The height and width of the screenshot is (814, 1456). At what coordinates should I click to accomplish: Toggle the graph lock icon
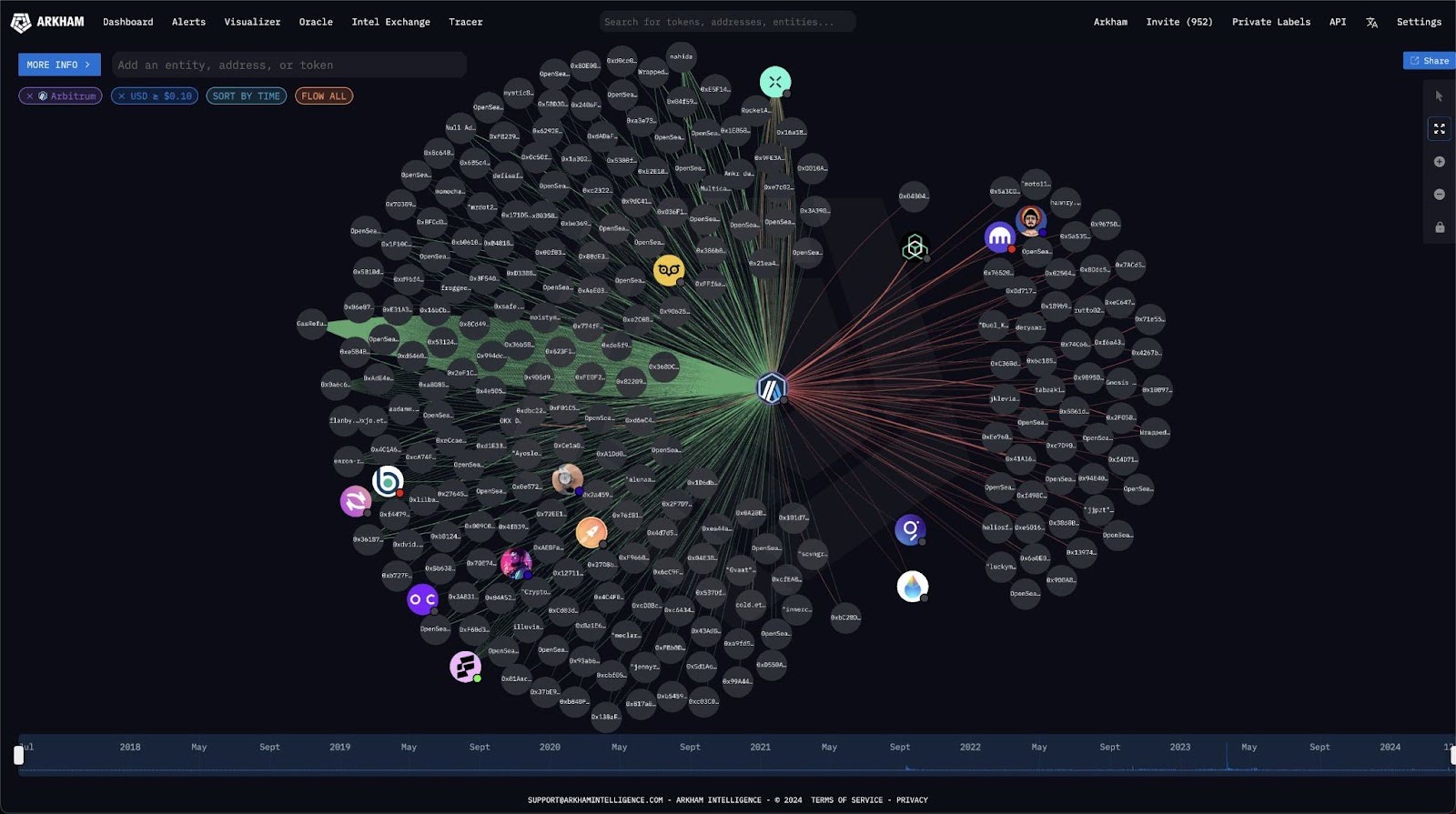tap(1439, 227)
